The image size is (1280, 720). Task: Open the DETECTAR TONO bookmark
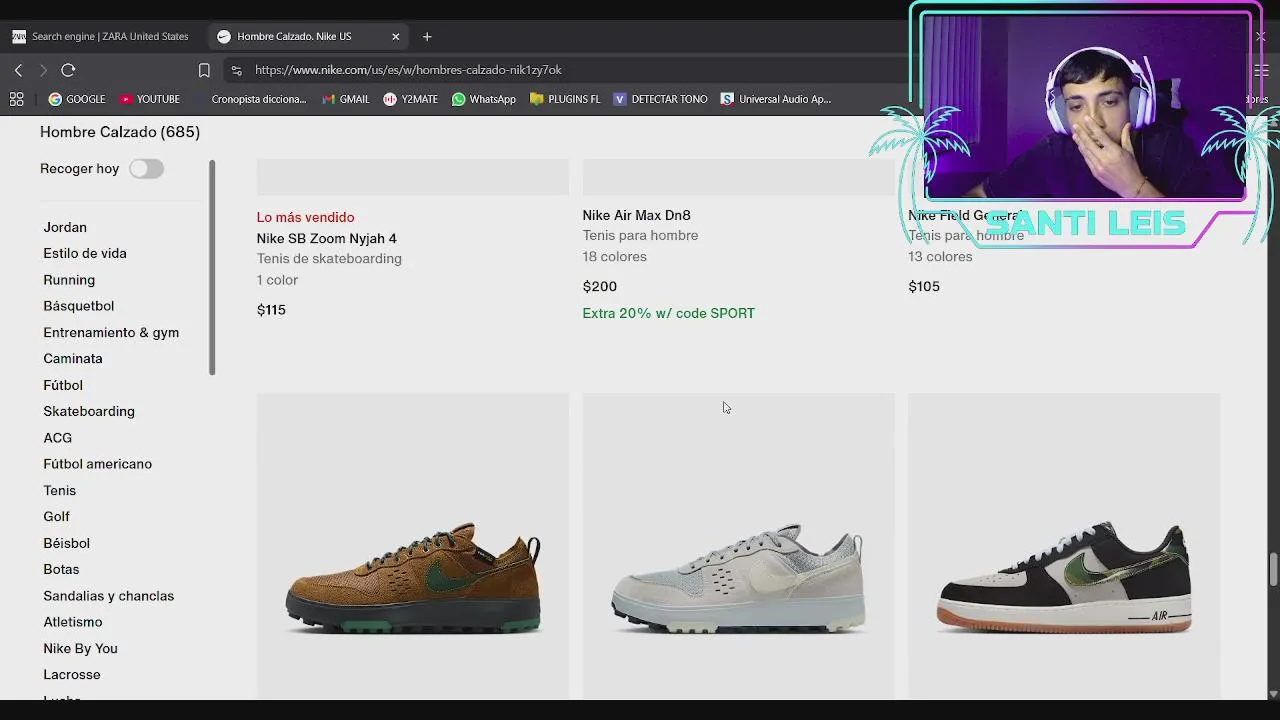660,99
